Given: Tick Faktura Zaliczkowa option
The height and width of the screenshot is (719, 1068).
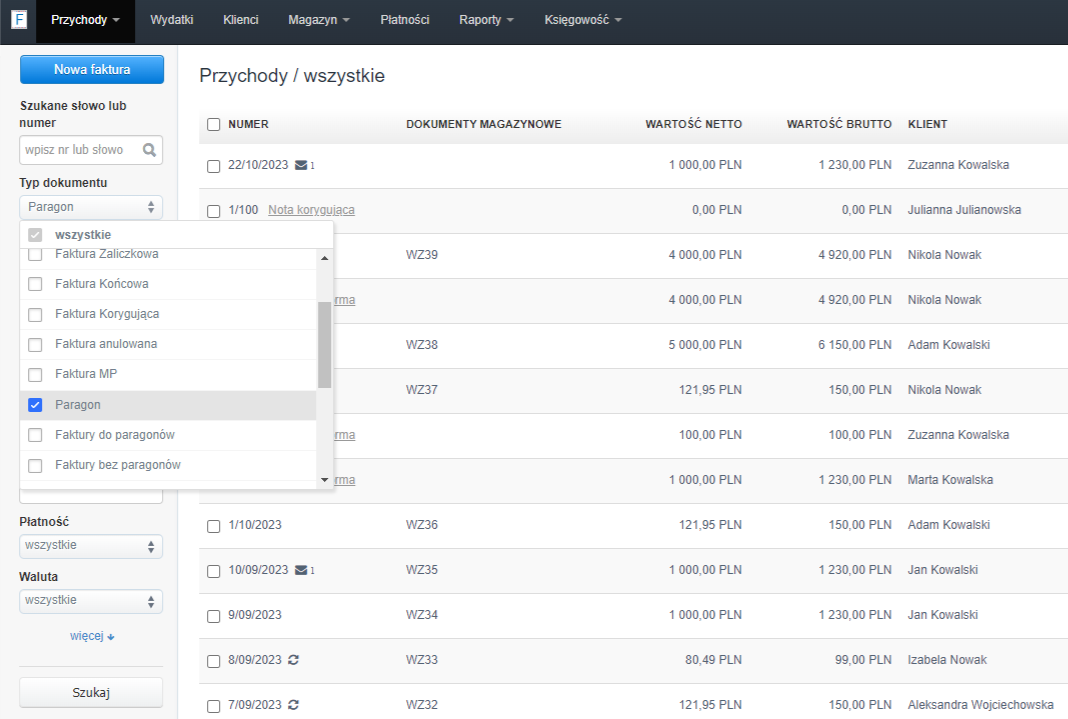Looking at the screenshot, I should [35, 255].
